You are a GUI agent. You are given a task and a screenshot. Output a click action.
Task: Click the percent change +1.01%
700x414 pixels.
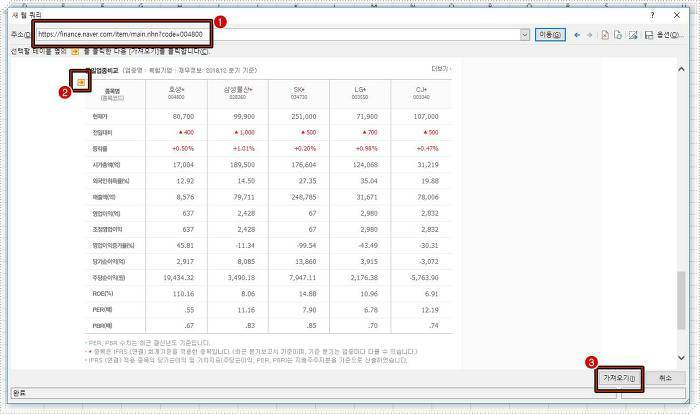[244, 148]
